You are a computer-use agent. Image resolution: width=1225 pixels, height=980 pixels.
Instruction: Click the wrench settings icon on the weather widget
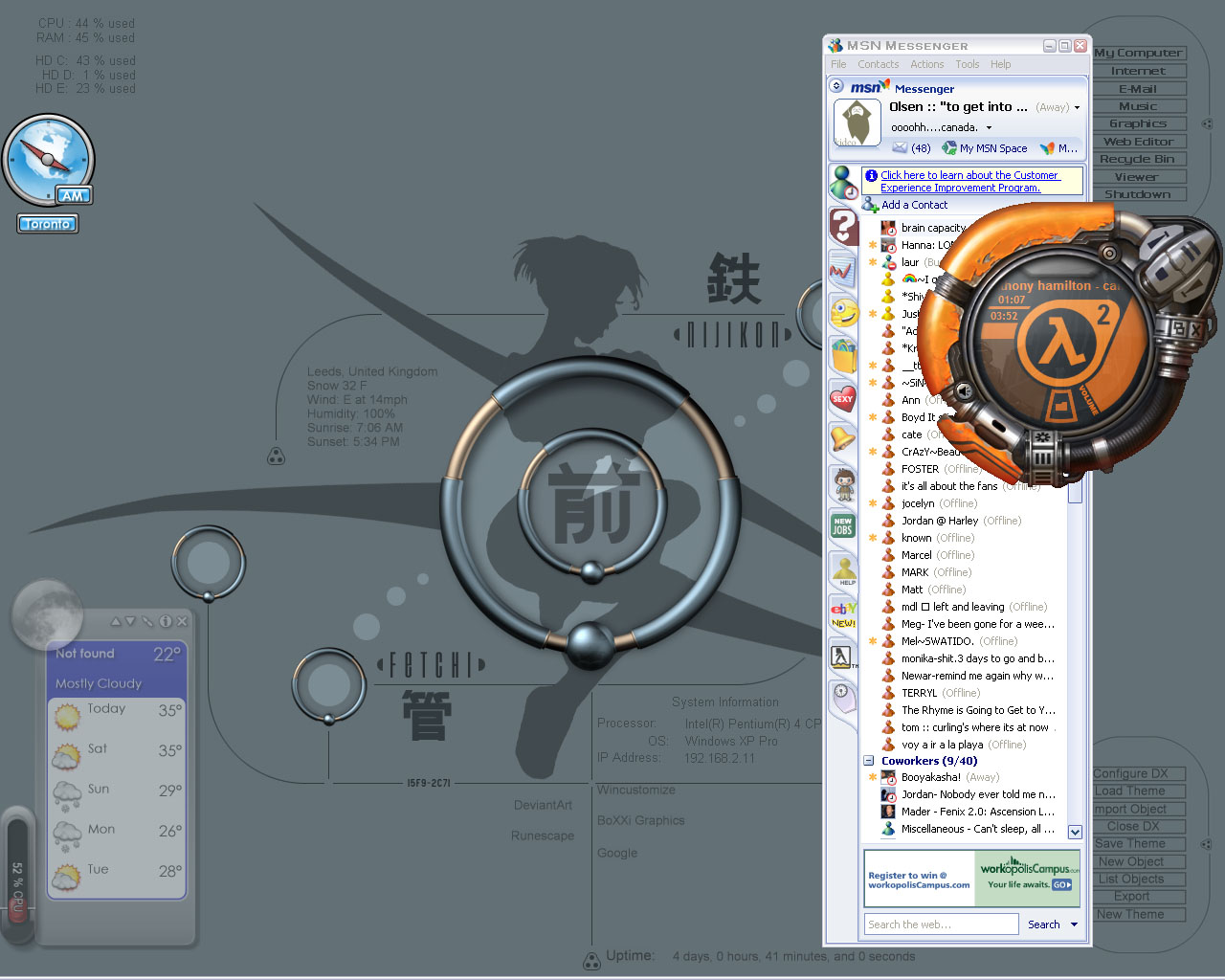[147, 621]
